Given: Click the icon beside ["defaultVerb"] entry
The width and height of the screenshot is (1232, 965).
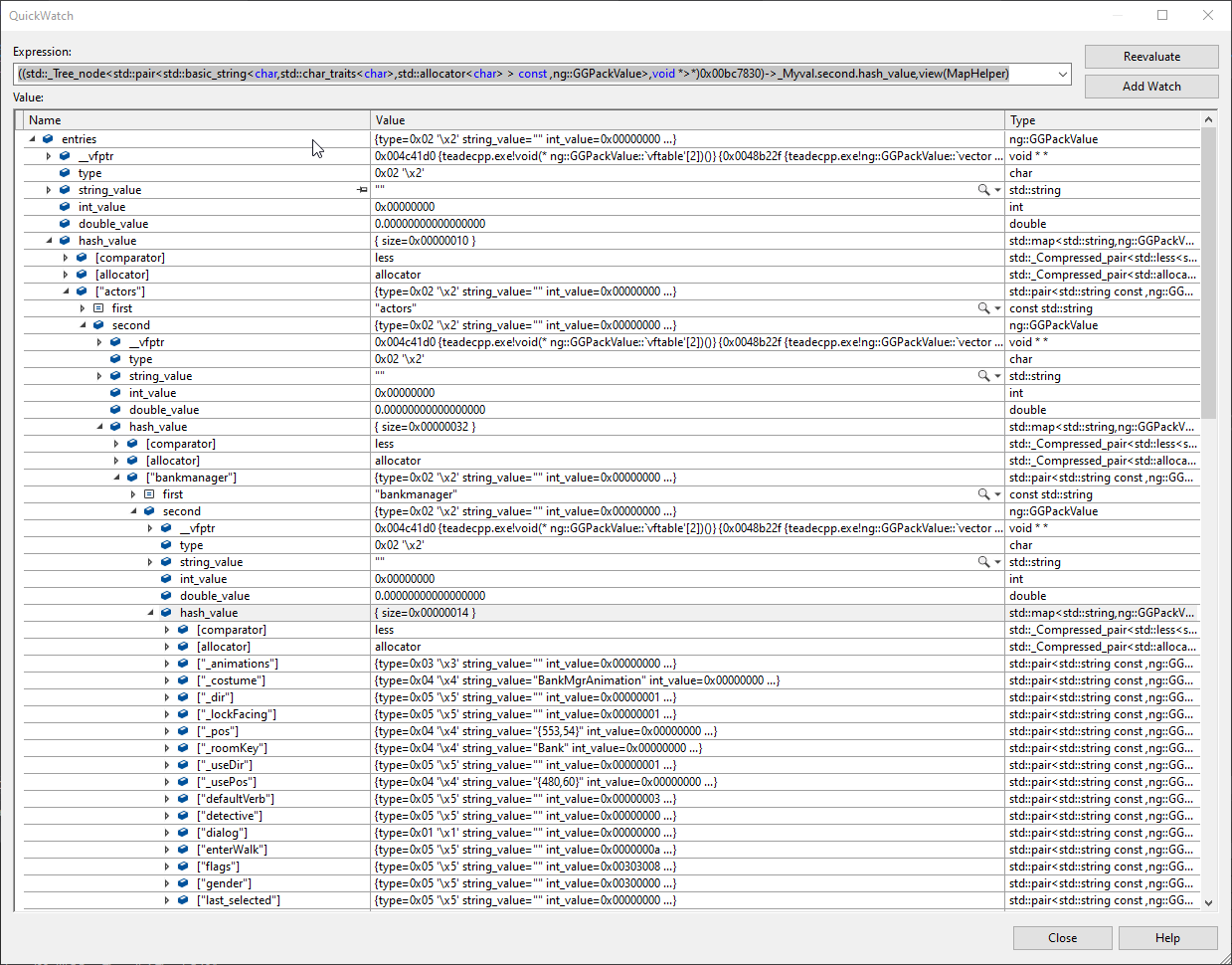Looking at the screenshot, I should tap(183, 799).
